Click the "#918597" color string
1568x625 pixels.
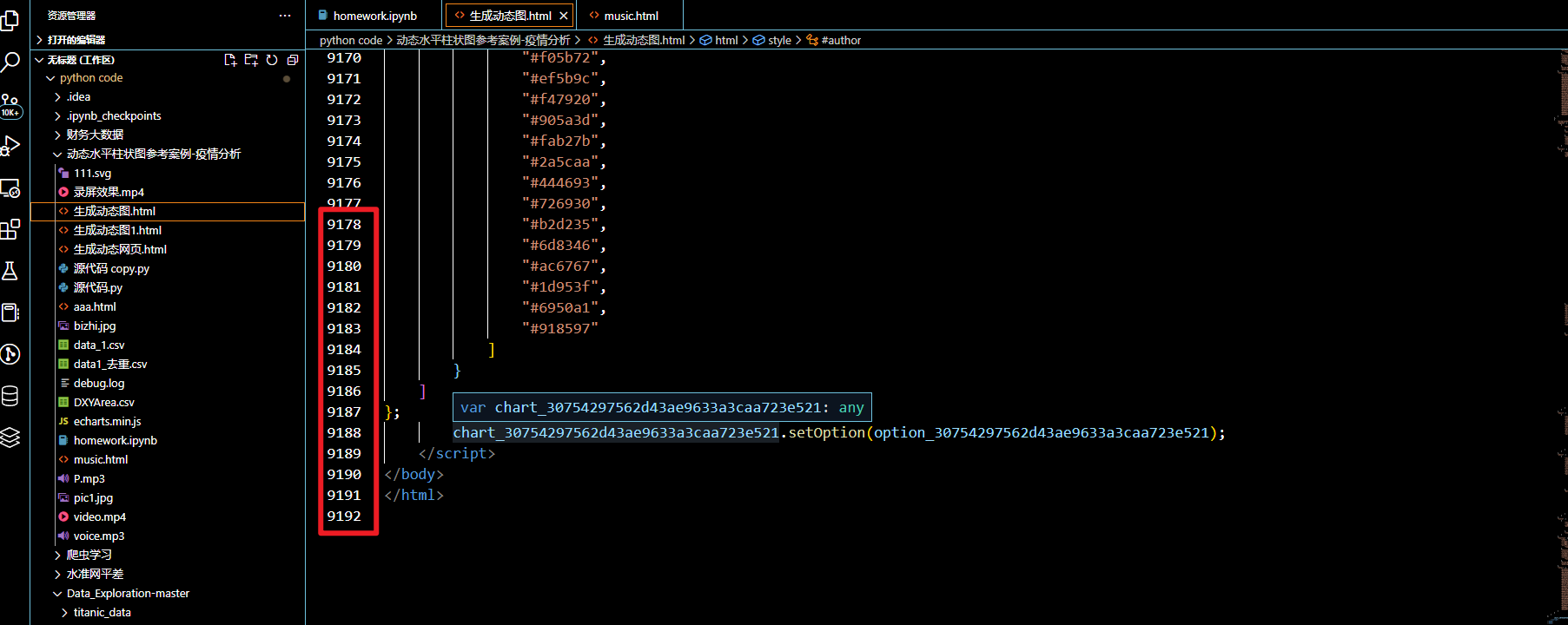coord(560,328)
